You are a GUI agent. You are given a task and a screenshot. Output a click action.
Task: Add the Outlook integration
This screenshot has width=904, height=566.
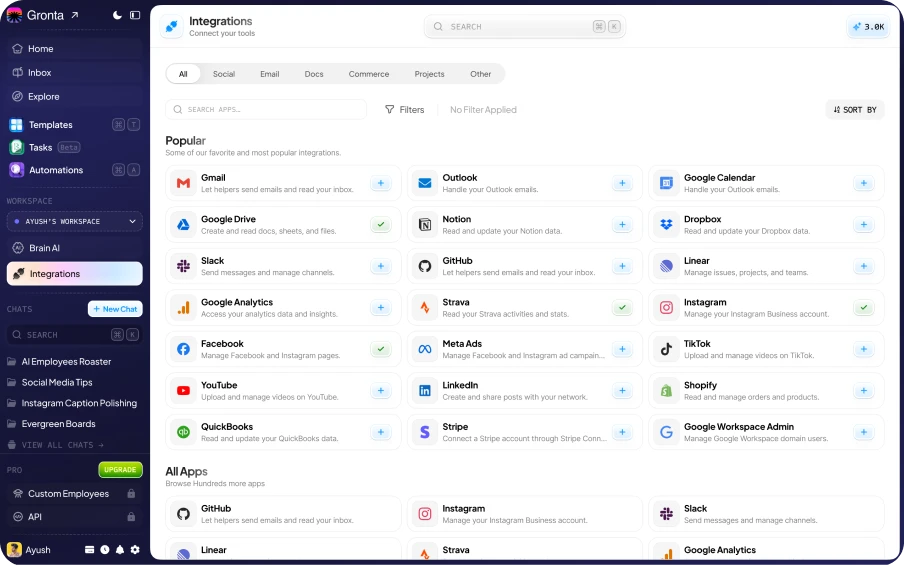(622, 183)
